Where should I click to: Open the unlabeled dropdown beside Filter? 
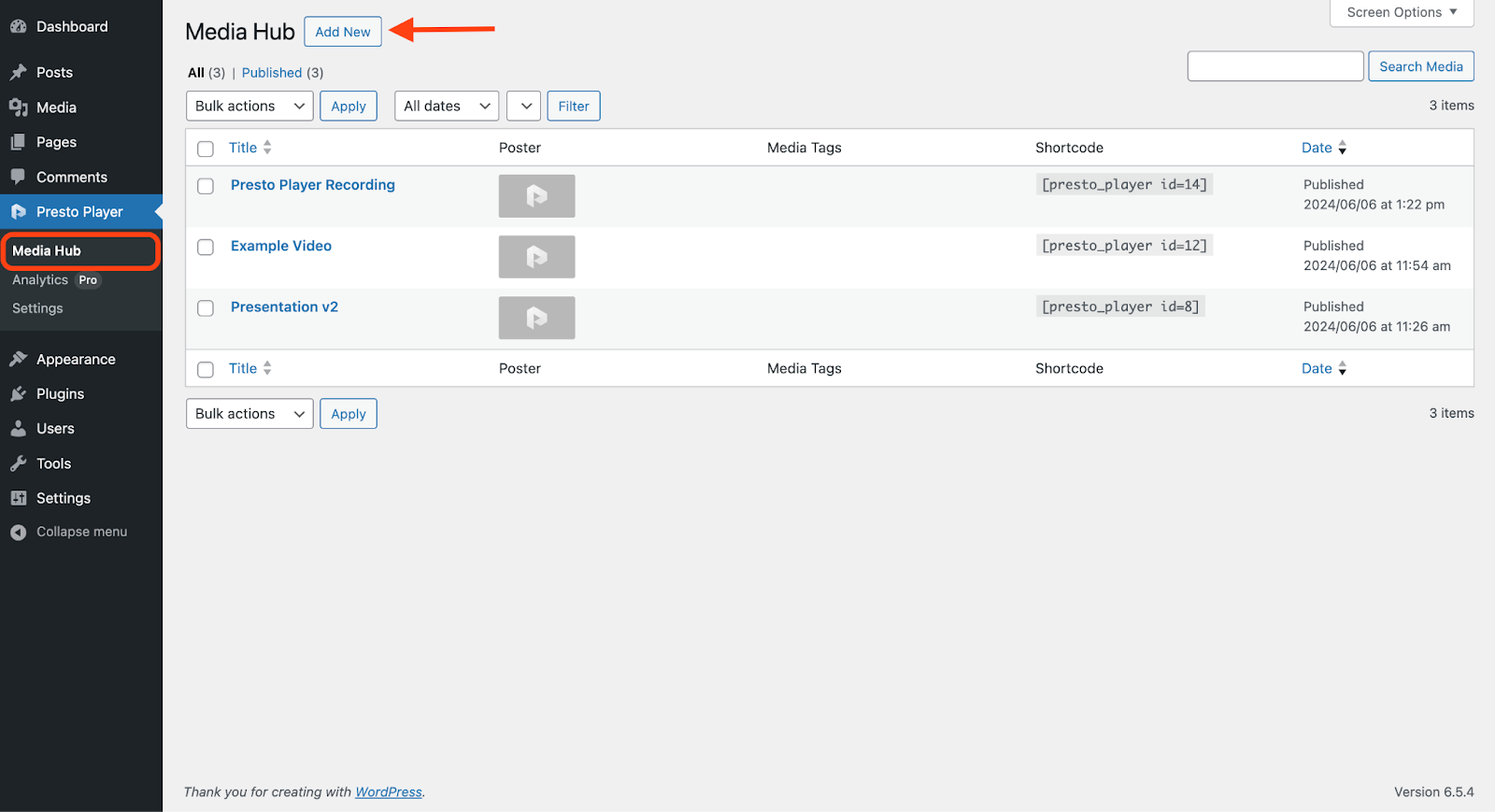click(523, 106)
